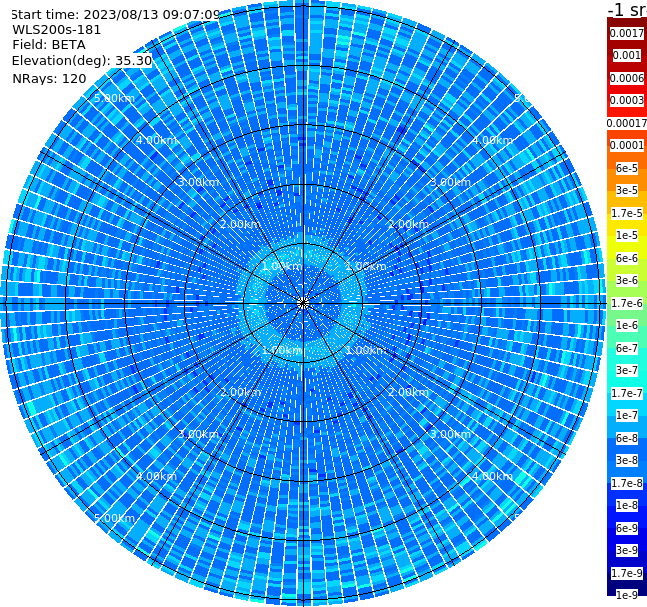
Task: Select the 0.001 colorbar value
Action: pos(627,55)
